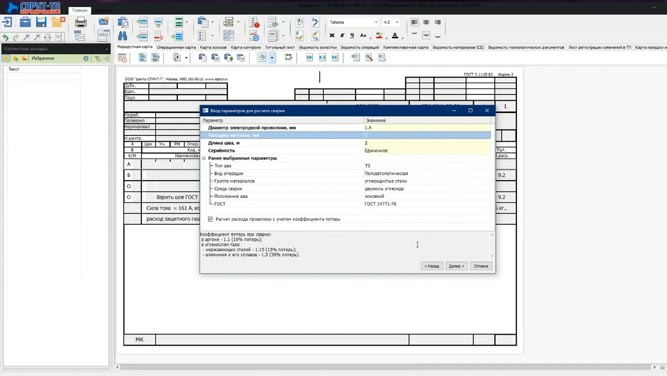
Task: Switch to the Карта контроля tab
Action: tap(246, 47)
